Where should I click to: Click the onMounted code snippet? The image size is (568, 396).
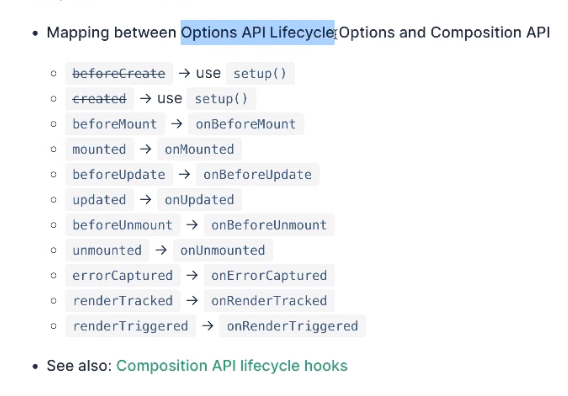tap(199, 149)
